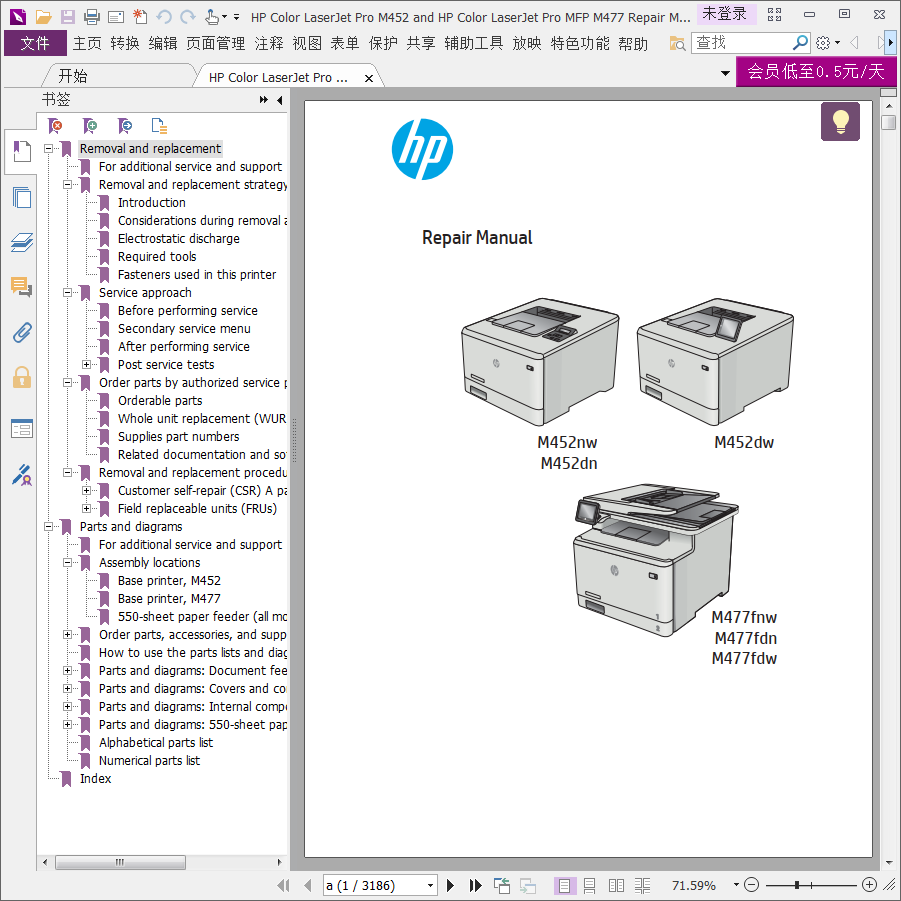Switch to continuous facing view mode
The width and height of the screenshot is (901, 901).
click(642, 885)
